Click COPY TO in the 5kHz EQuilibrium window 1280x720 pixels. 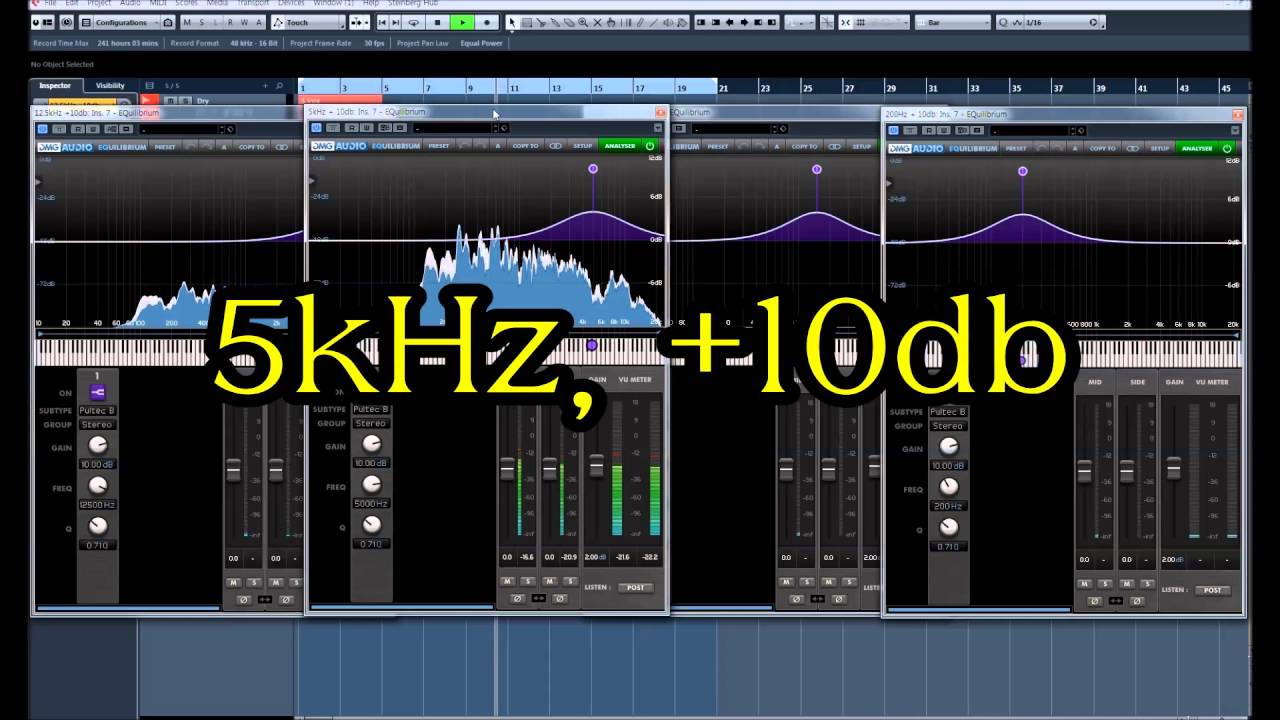(x=526, y=146)
